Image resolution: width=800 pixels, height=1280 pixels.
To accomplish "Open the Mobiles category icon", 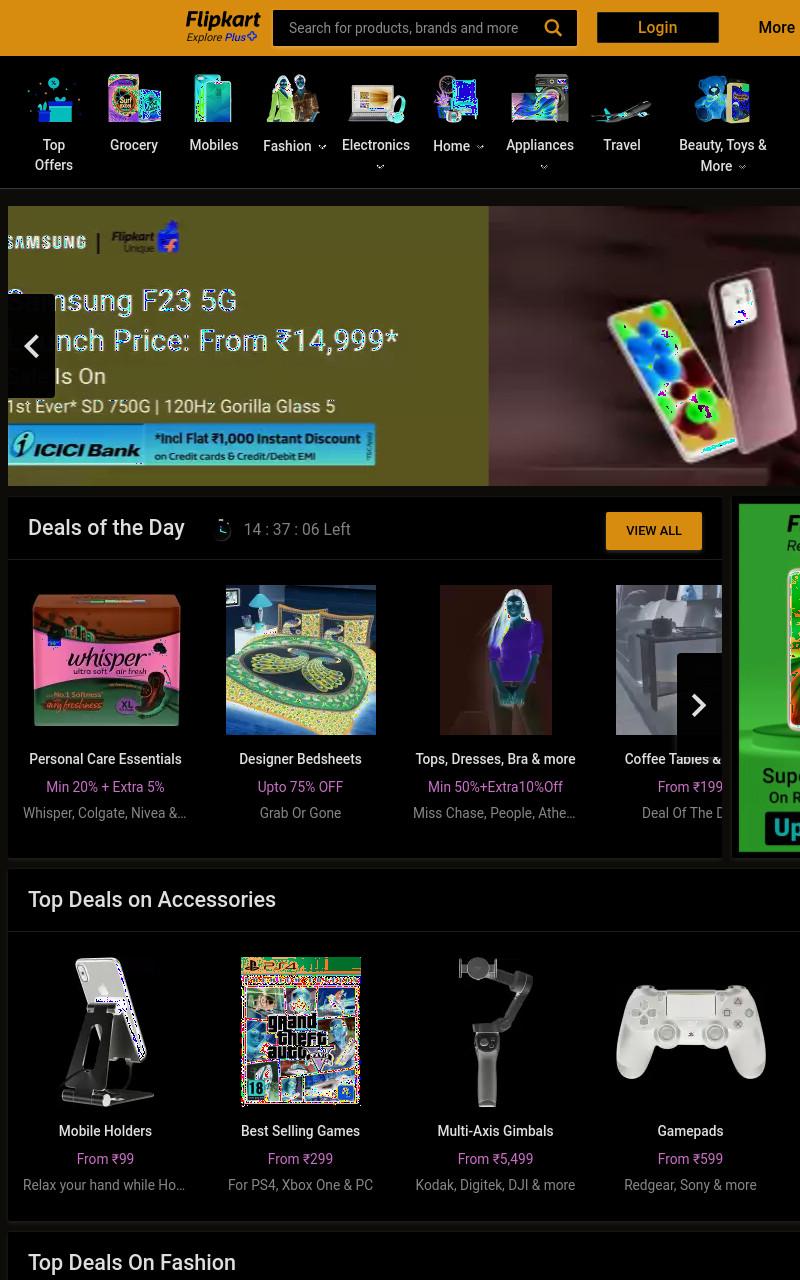I will click(x=214, y=99).
